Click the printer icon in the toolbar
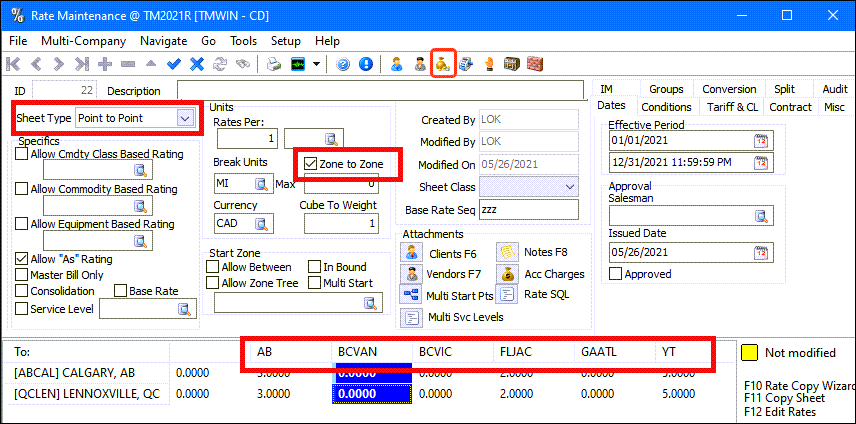856x424 pixels. [x=273, y=64]
